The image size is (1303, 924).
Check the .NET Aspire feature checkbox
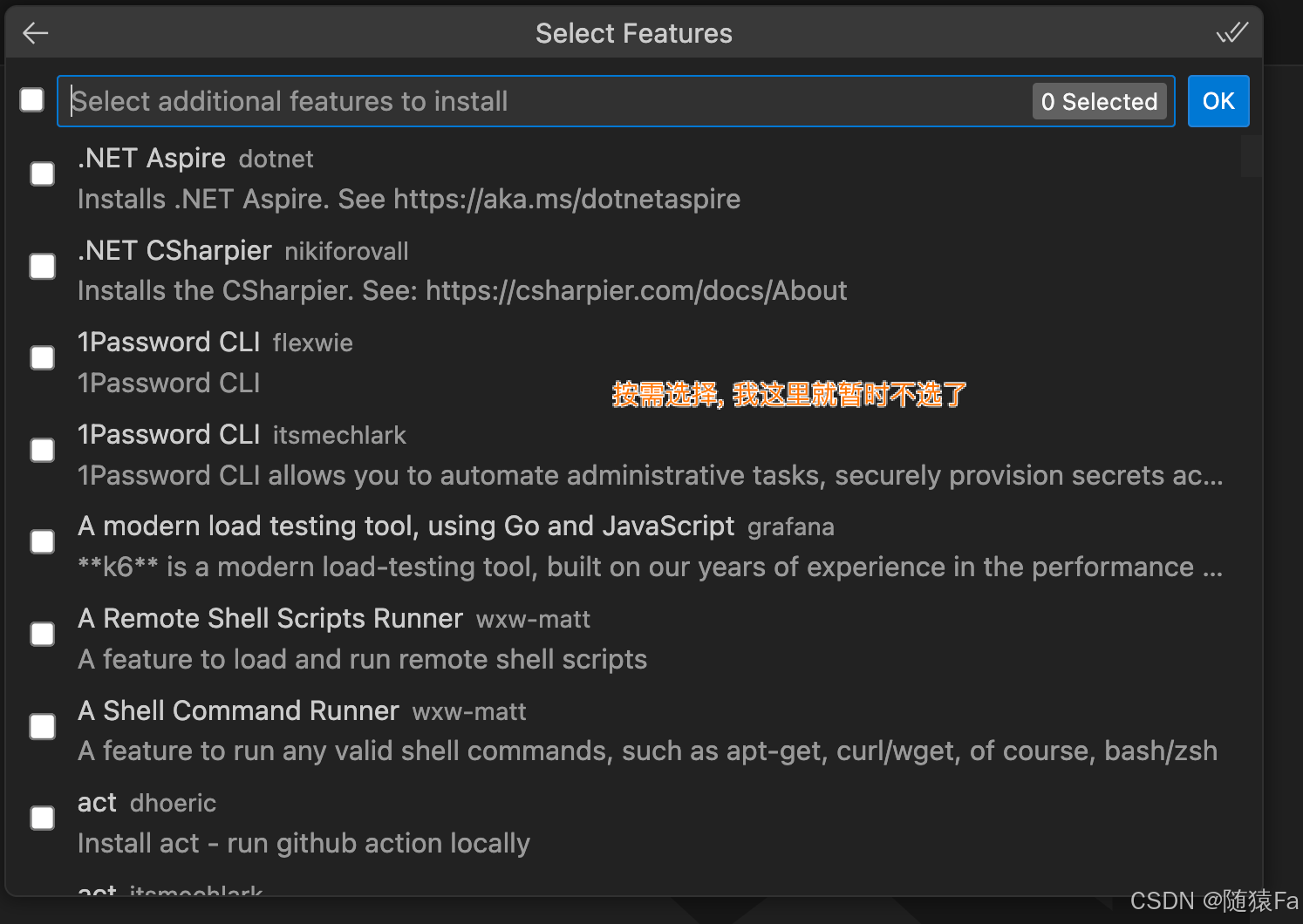coord(43,174)
